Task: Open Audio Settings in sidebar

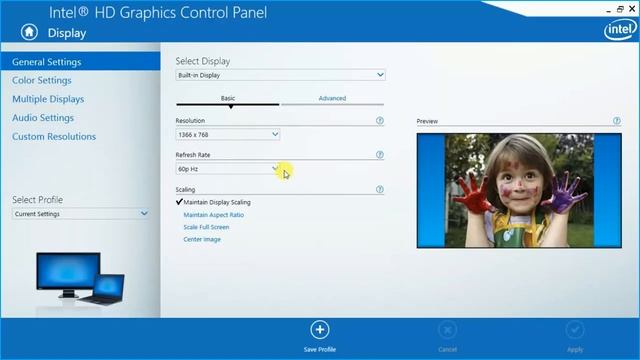Action: pyautogui.click(x=43, y=118)
